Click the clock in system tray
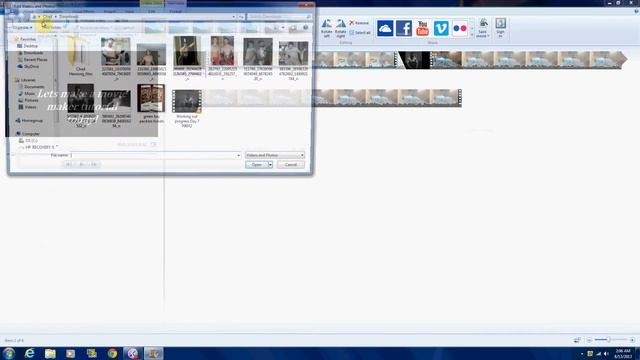Image resolution: width=640 pixels, height=360 pixels. [623, 353]
